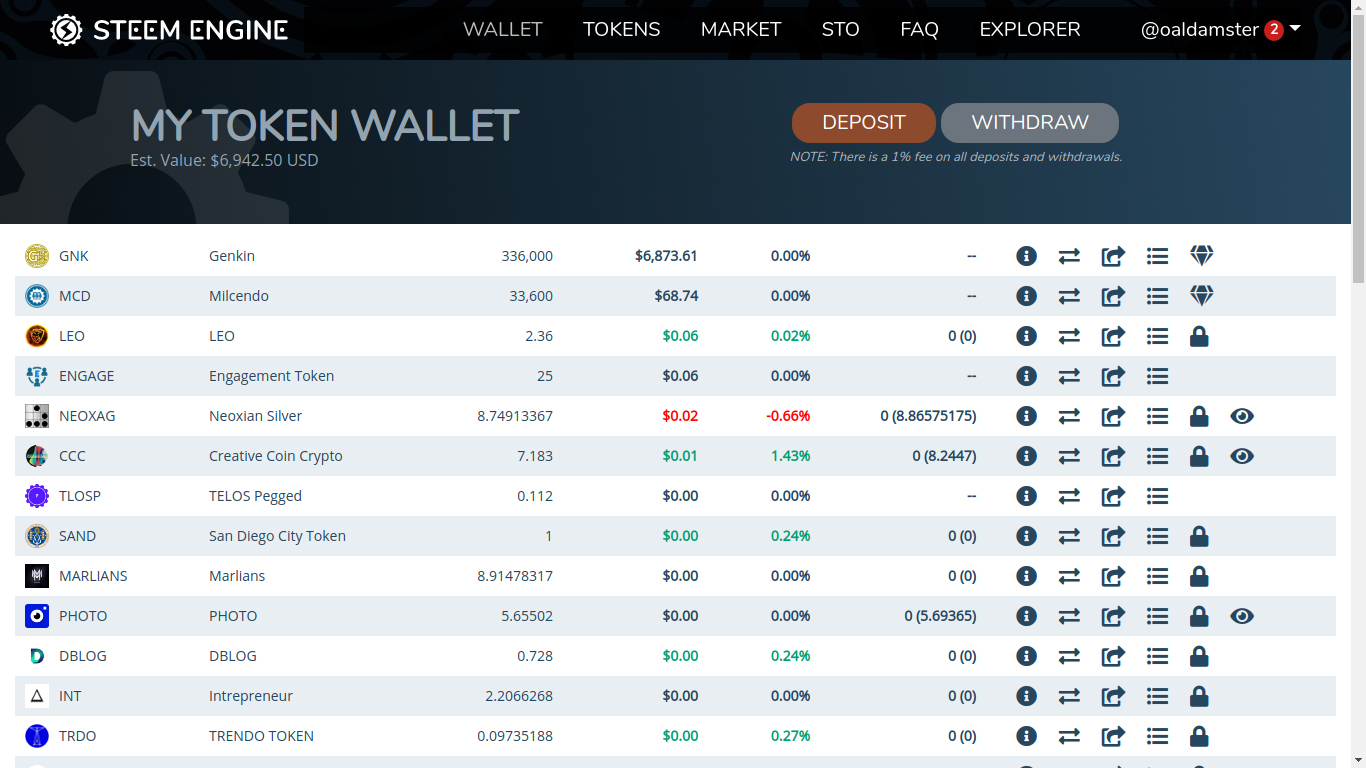Screen dimensions: 1366x768
Task: Click the diamond icon in MCD row
Action: (1202, 296)
